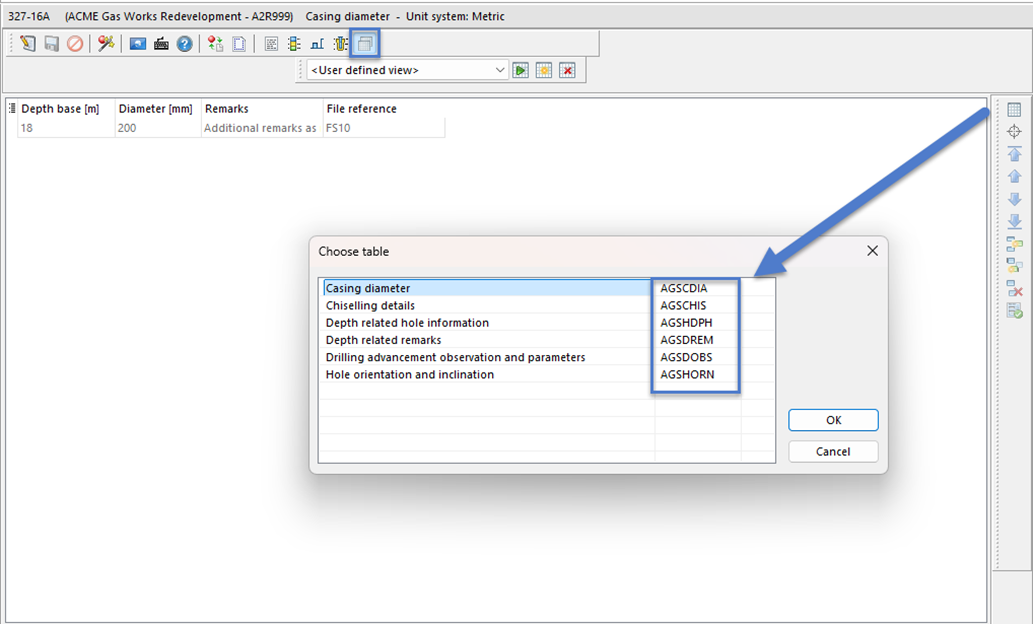Click the delete row red X icon

tap(1014, 288)
